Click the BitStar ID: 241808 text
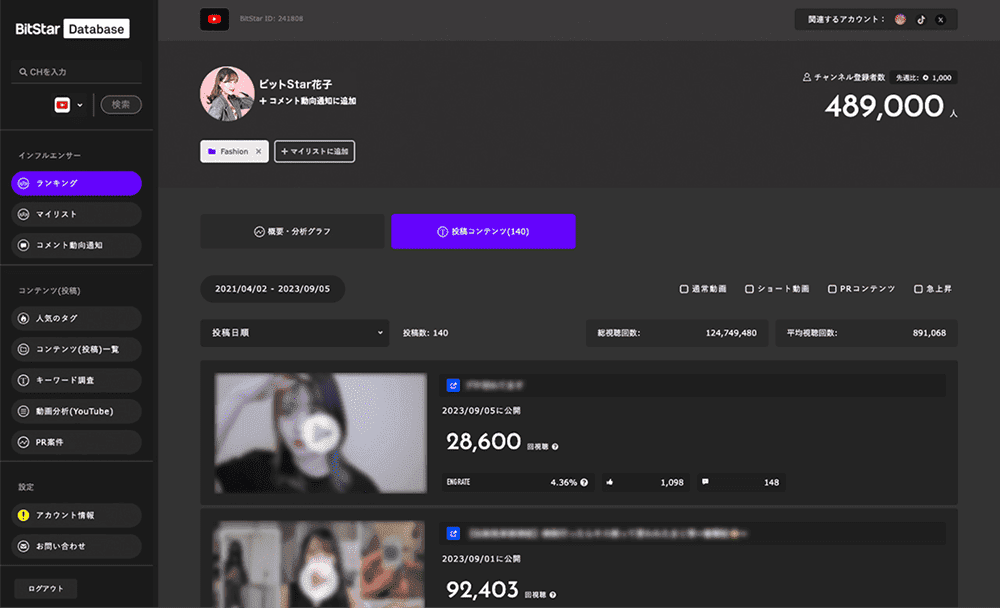This screenshot has width=1000, height=608. tap(272, 19)
